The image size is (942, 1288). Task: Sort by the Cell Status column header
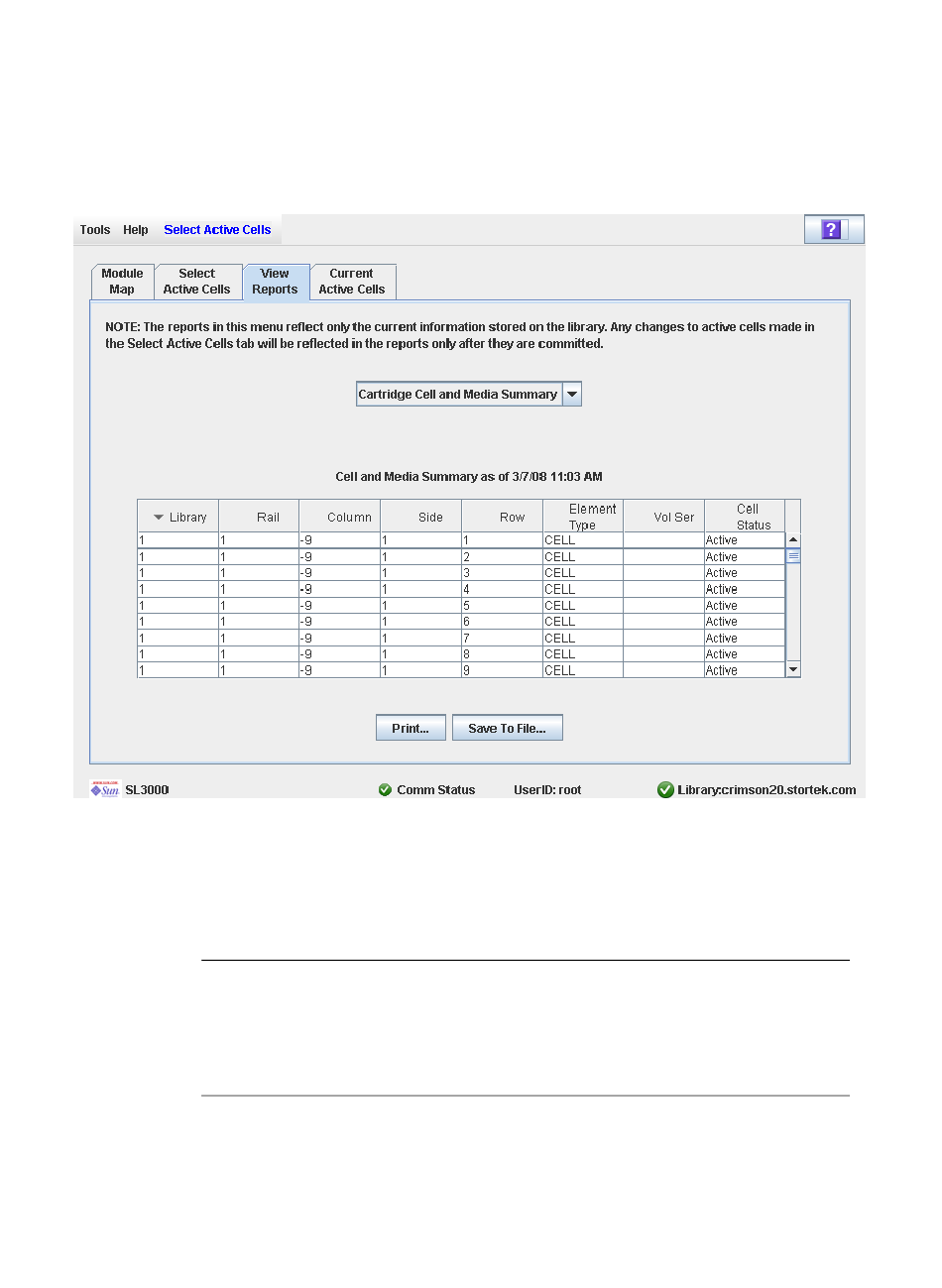(746, 517)
